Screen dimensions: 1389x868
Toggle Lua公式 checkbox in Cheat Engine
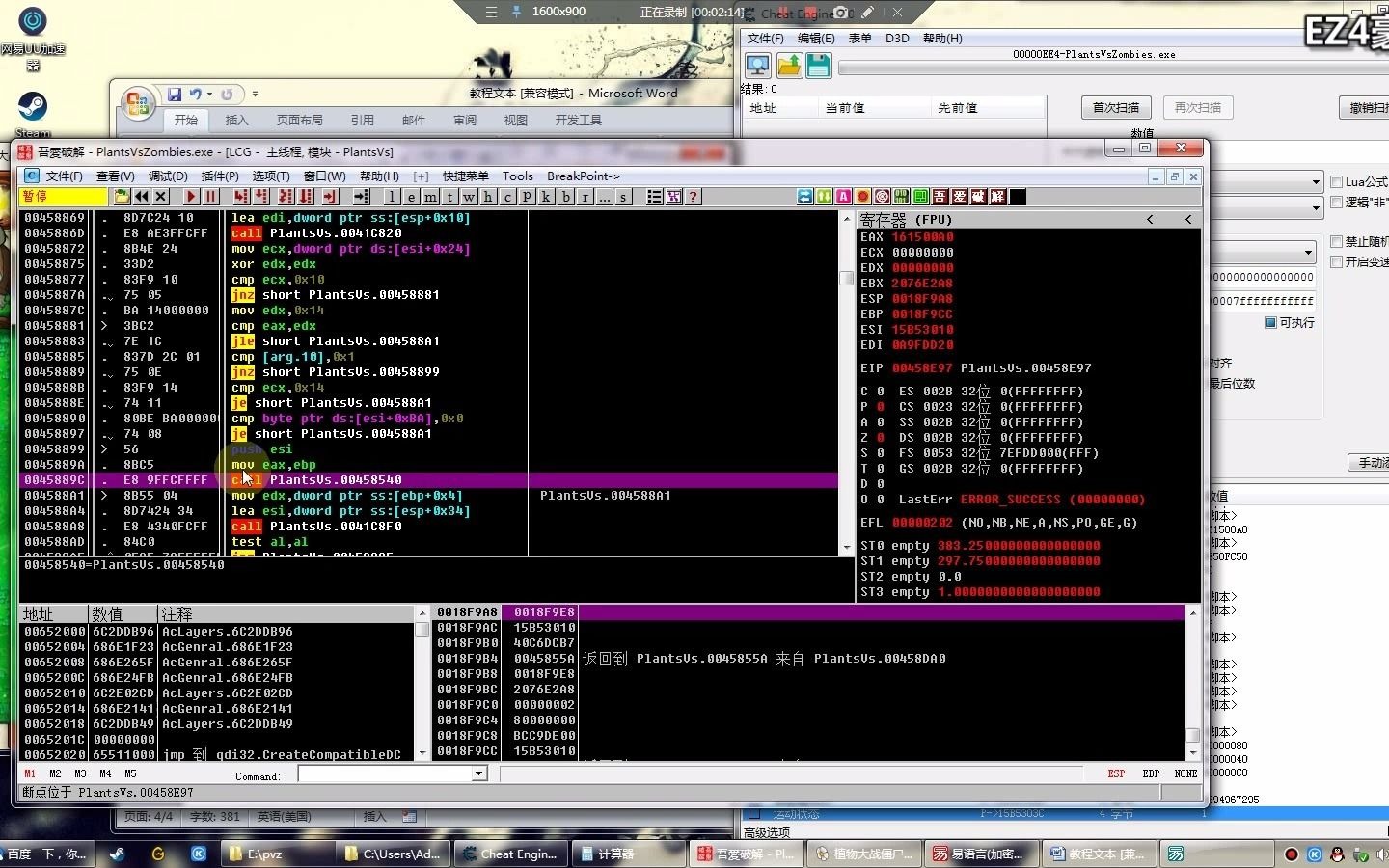point(1337,181)
